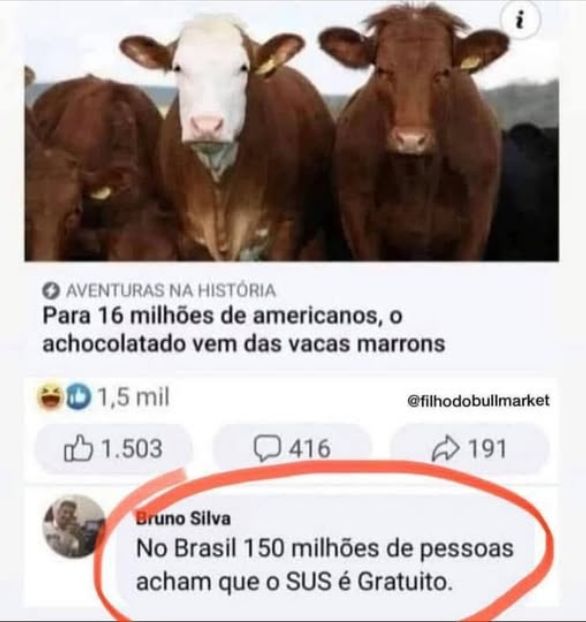Click the laughing reaction emoji
Viewport: 586px width, 622px height.
click(50, 397)
